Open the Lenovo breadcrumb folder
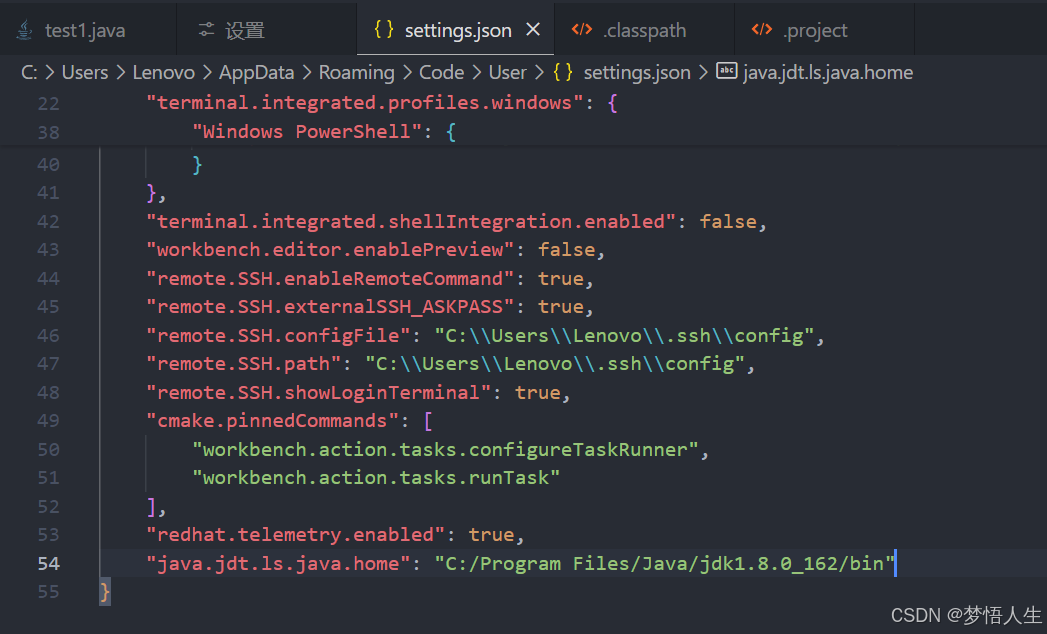 164,72
